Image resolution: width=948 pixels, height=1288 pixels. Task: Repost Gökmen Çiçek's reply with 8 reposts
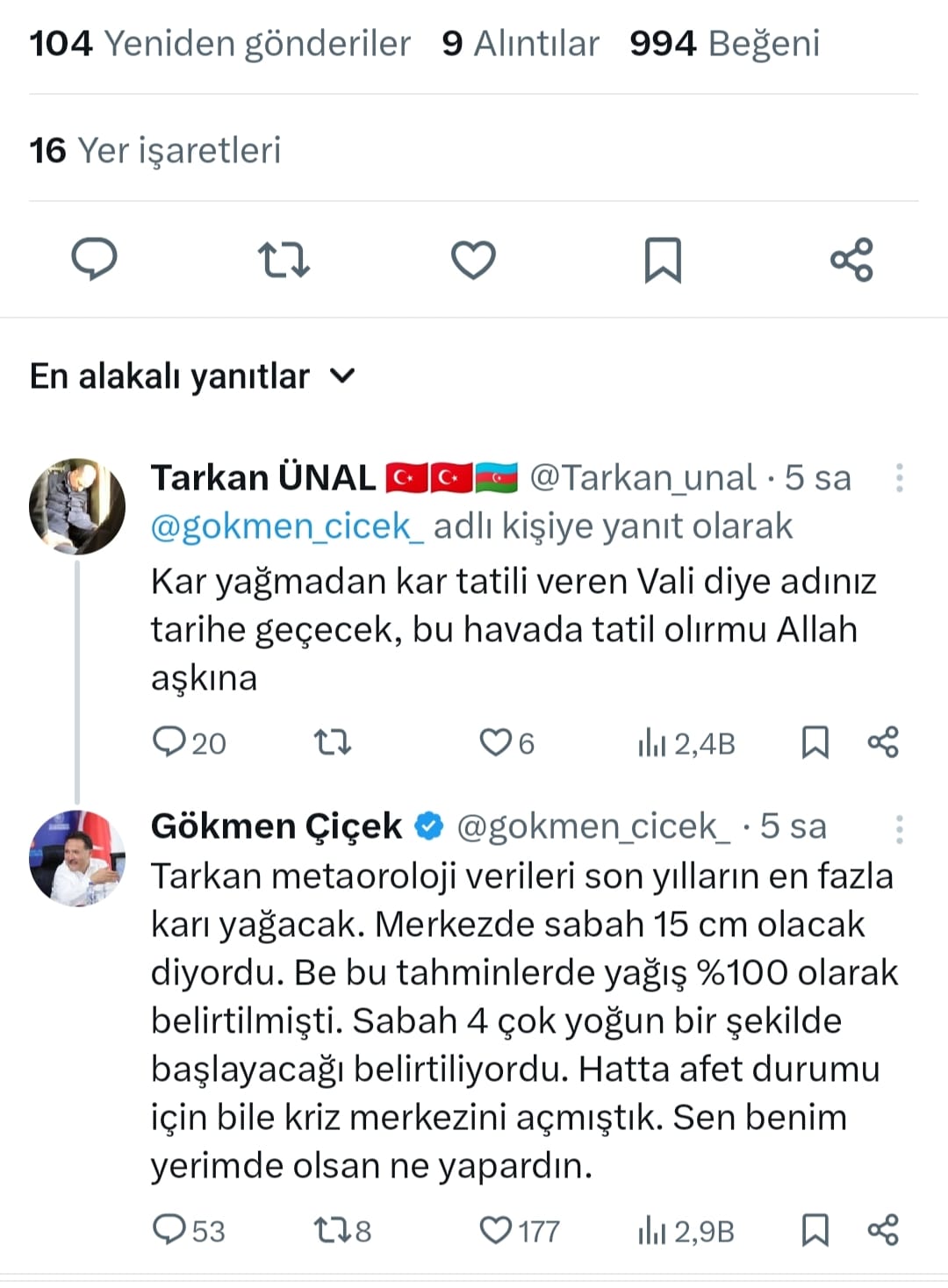tap(333, 1230)
